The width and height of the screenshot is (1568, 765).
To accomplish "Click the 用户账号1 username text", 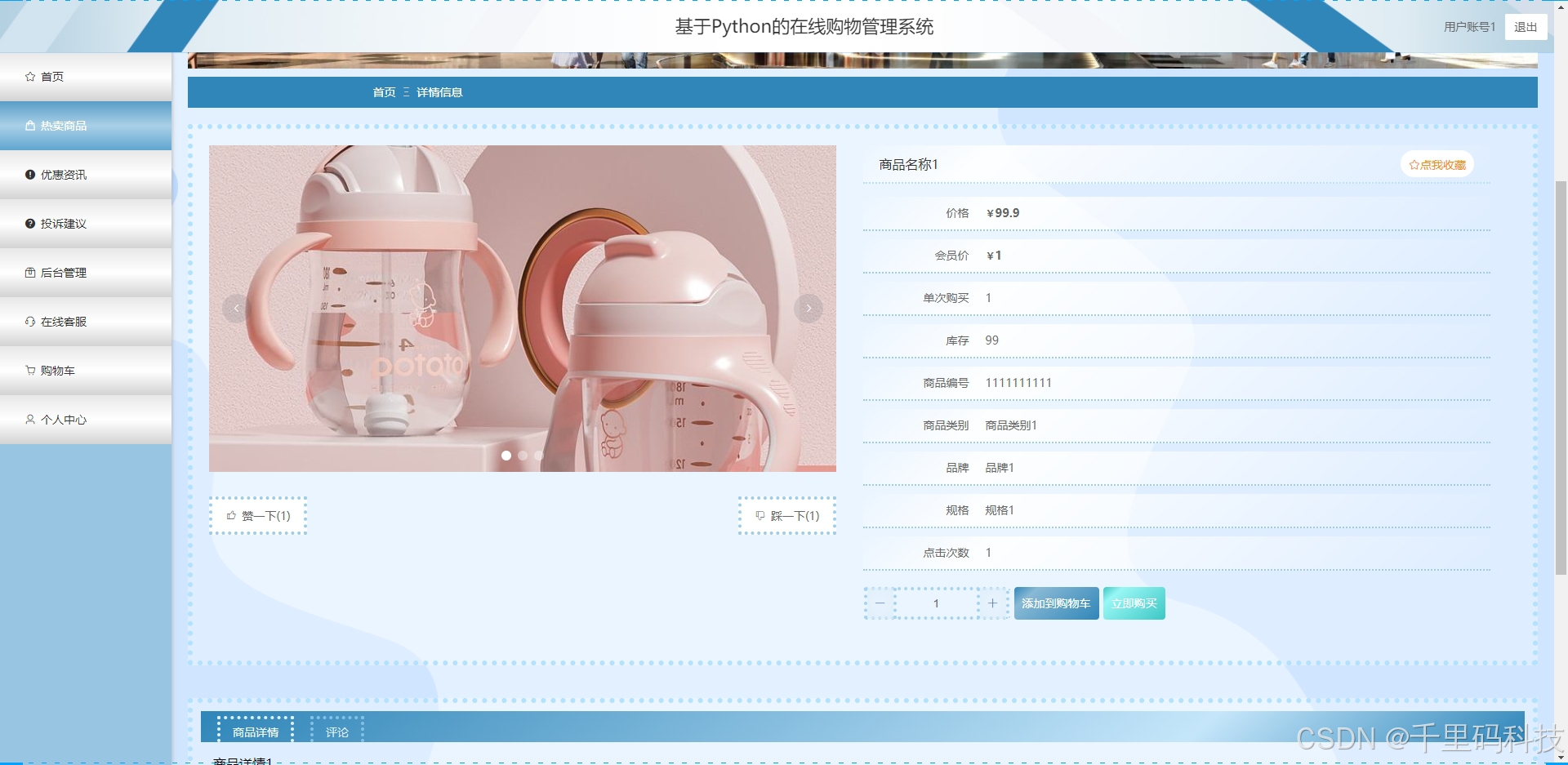I will click(x=1469, y=27).
